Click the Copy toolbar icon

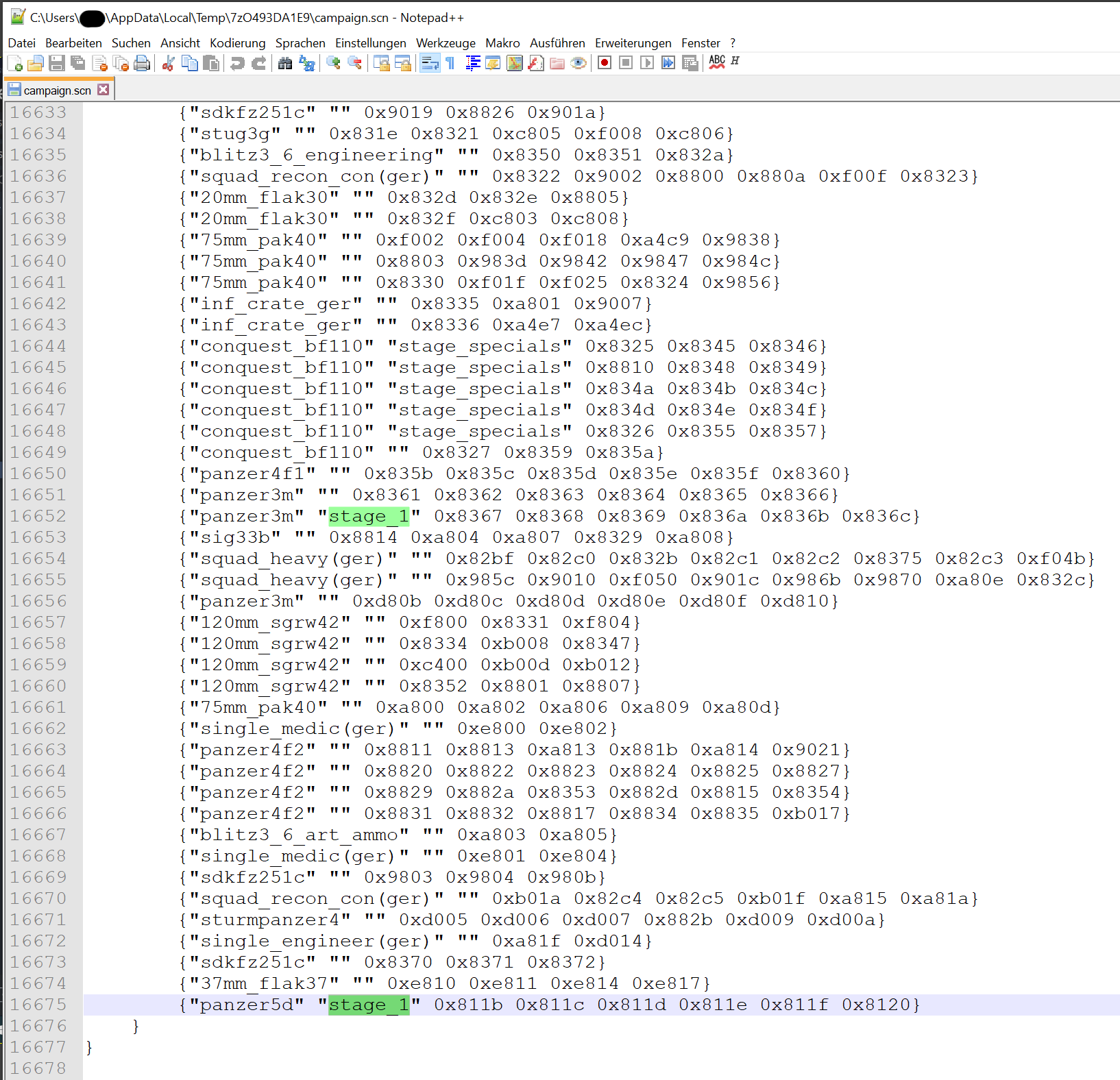coord(190,64)
